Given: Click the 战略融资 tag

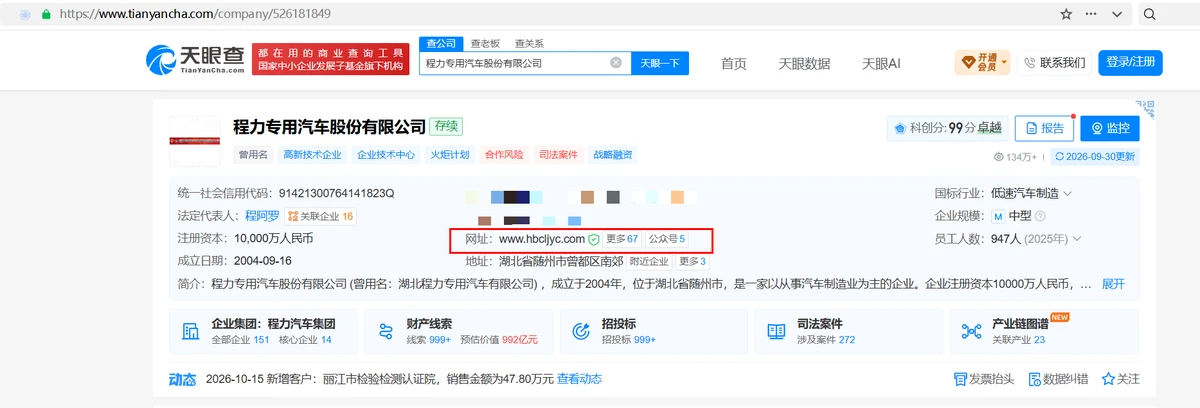Looking at the screenshot, I should (613, 155).
